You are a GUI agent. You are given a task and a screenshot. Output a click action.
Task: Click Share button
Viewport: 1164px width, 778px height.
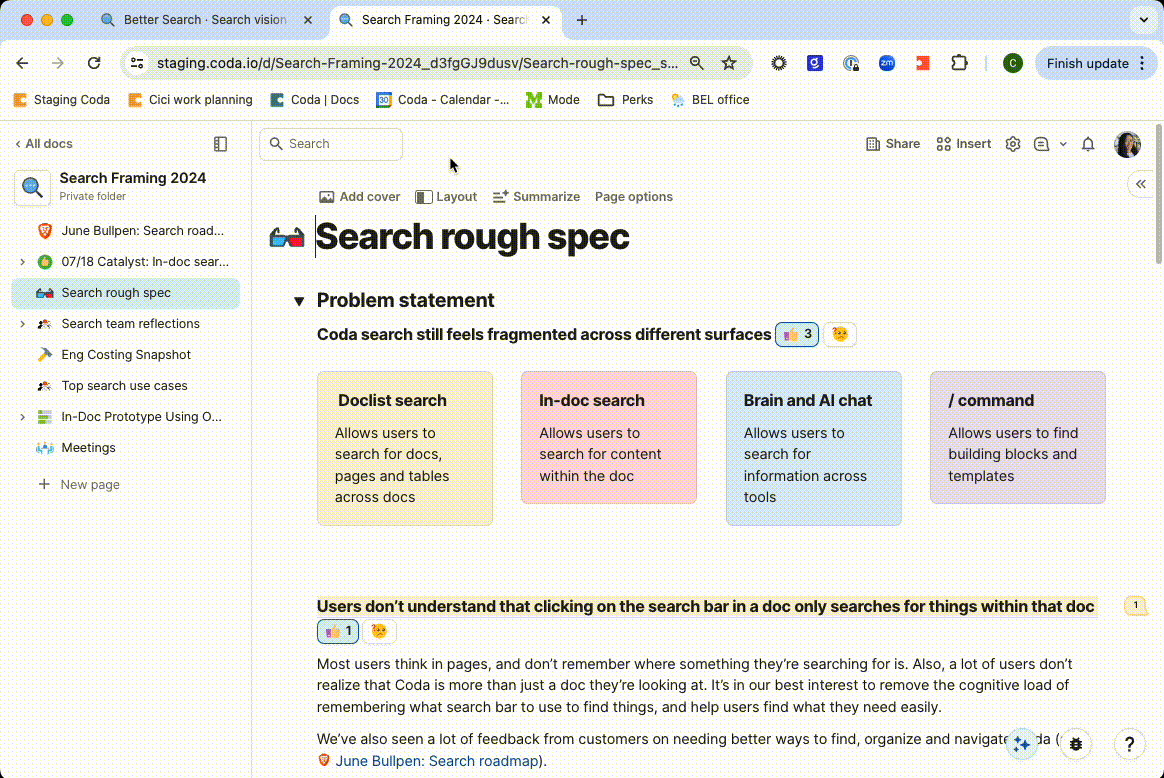tap(893, 144)
